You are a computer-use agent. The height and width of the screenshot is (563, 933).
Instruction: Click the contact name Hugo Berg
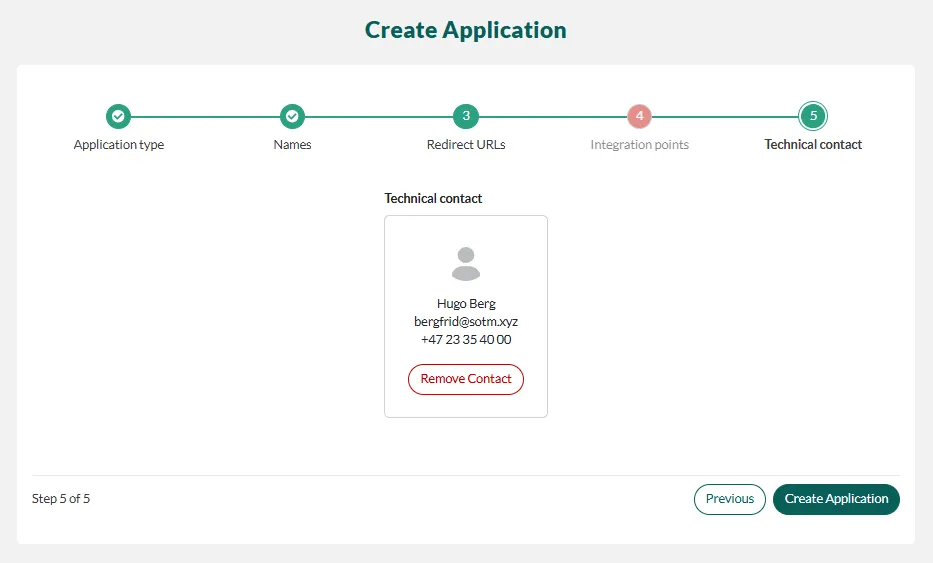(x=466, y=304)
